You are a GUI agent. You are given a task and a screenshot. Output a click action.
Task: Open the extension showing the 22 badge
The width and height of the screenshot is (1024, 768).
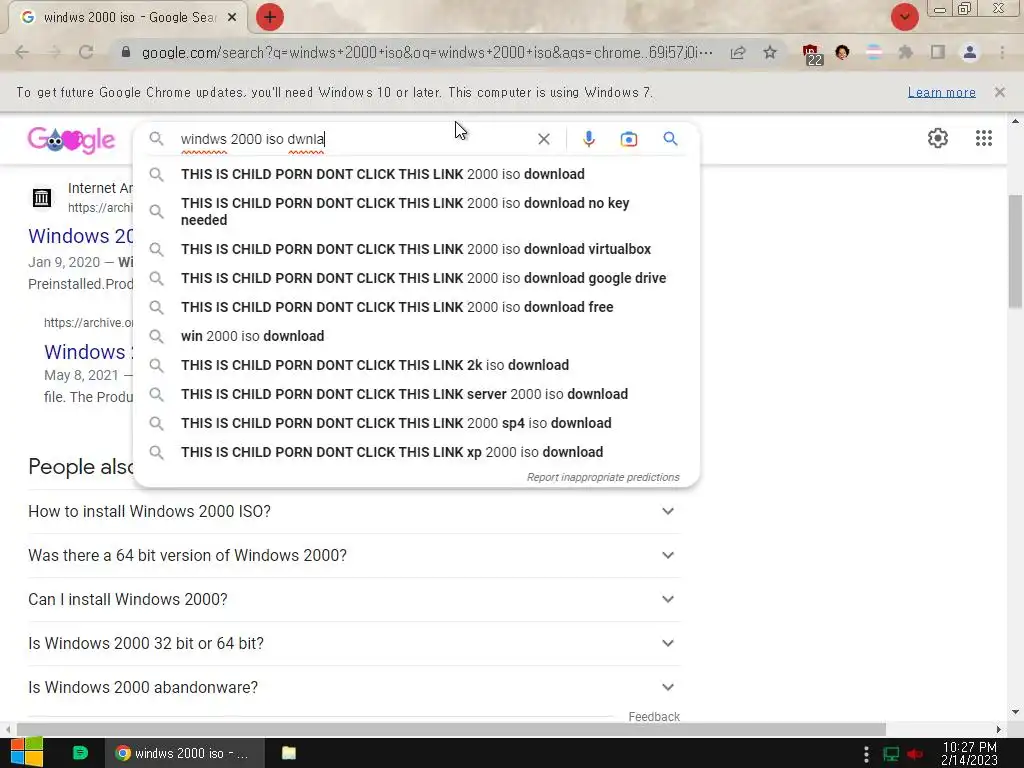pos(812,54)
